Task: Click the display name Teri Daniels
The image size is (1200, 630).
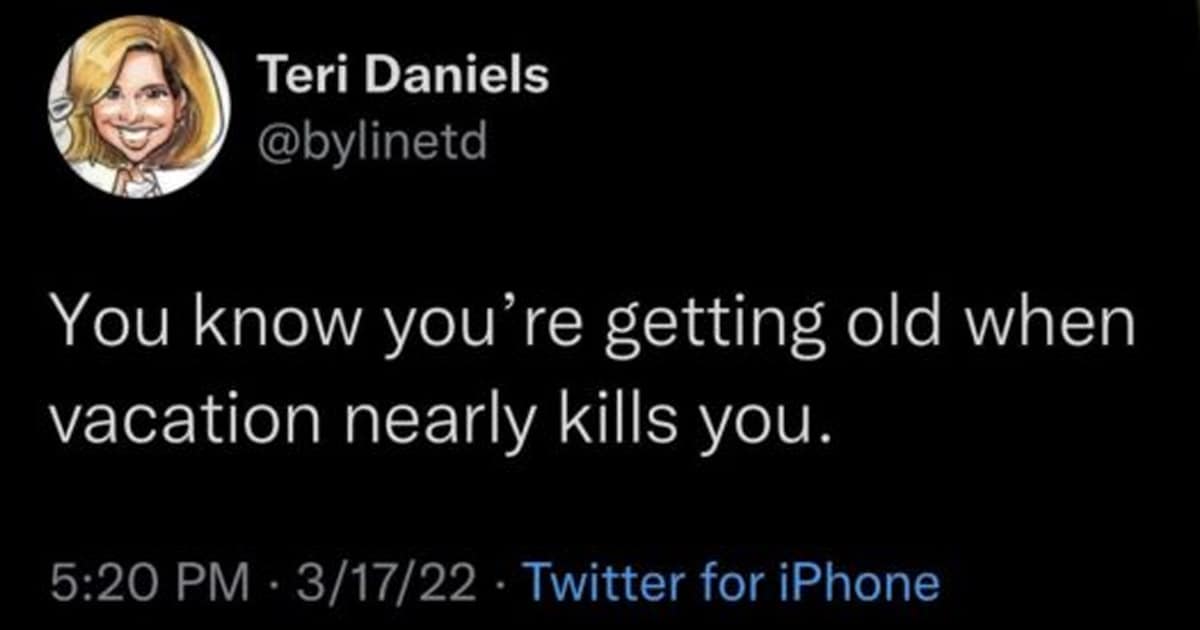Action: coord(402,77)
